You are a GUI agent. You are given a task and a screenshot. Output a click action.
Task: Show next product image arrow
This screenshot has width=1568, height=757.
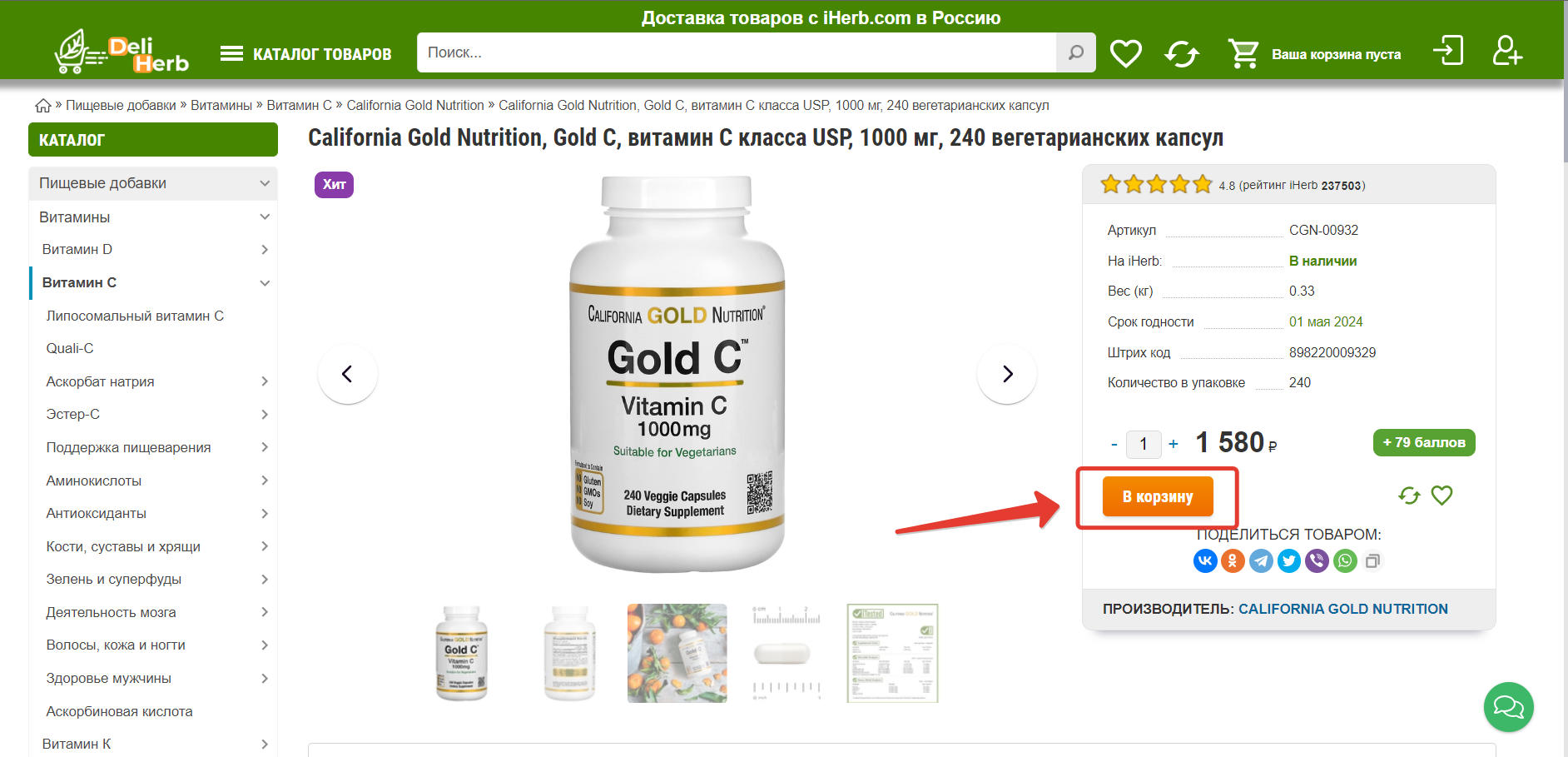coord(1007,374)
